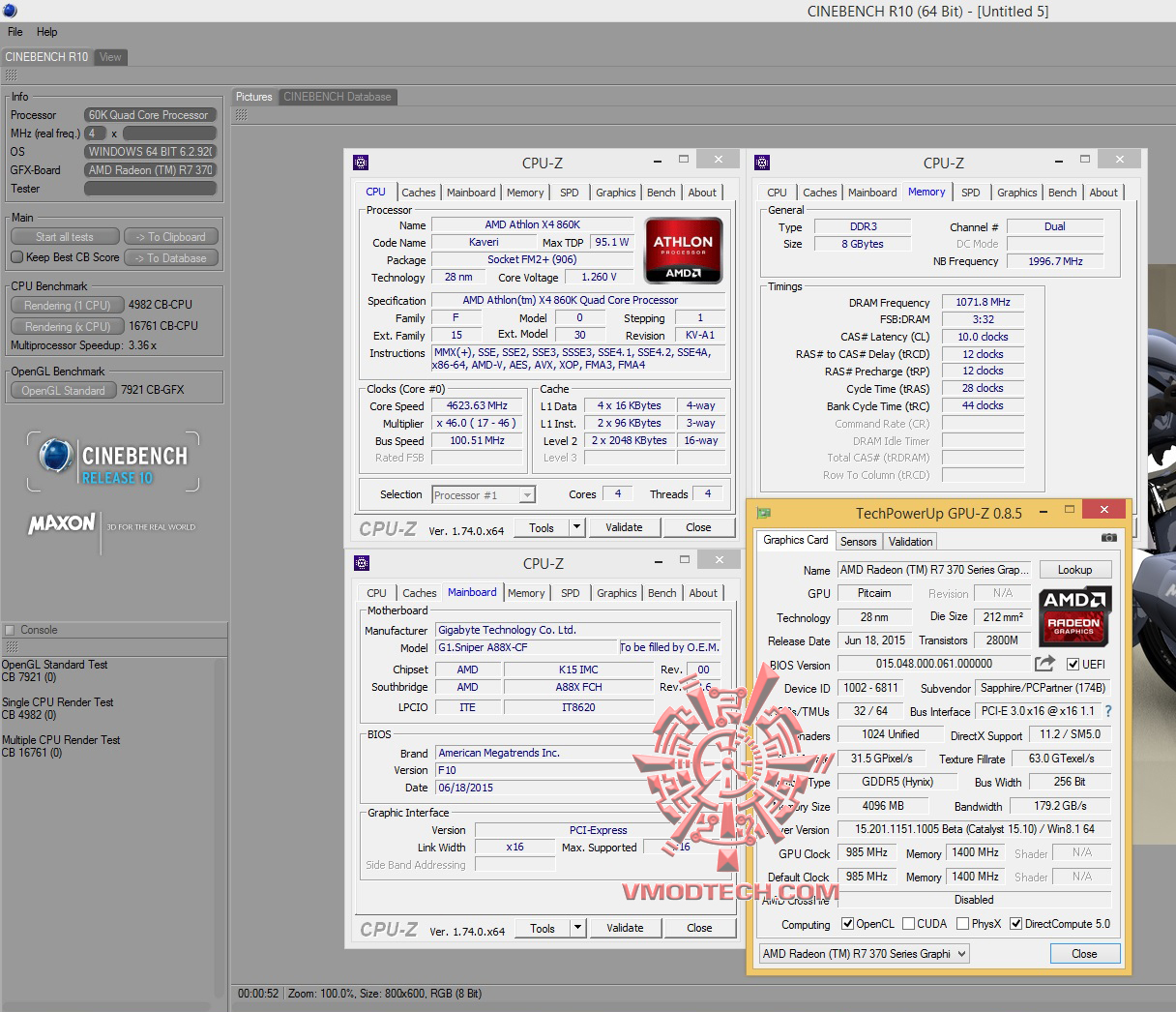Open Bench tab in CPU-Z Memory window

(x=1062, y=193)
